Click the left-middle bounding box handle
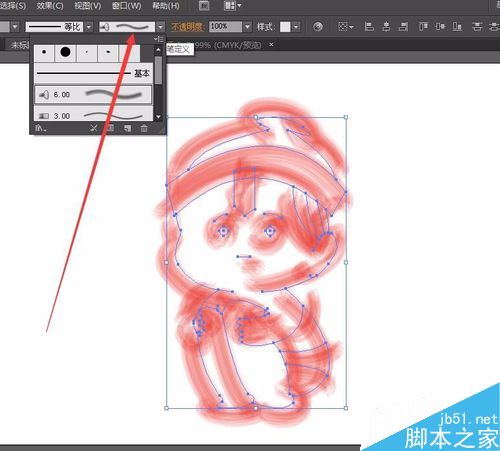This screenshot has width=500, height=451. click(x=167, y=263)
